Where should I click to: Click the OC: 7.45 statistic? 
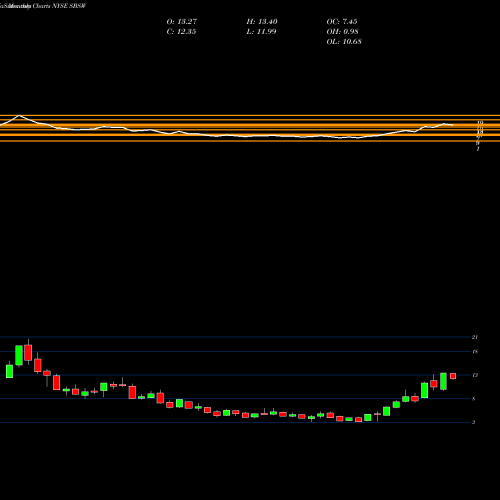point(342,22)
